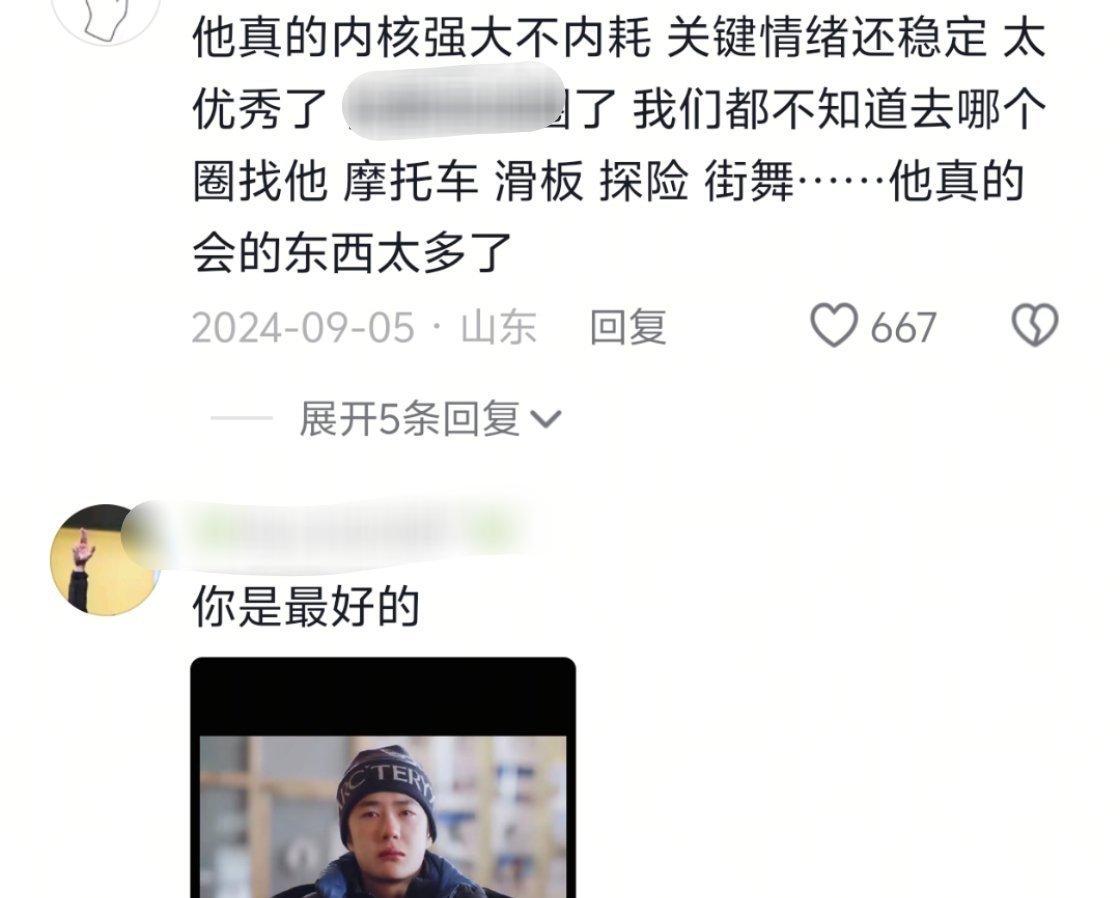The width and height of the screenshot is (1120, 898).
Task: Like the comment with the heart icon
Action: click(x=834, y=325)
